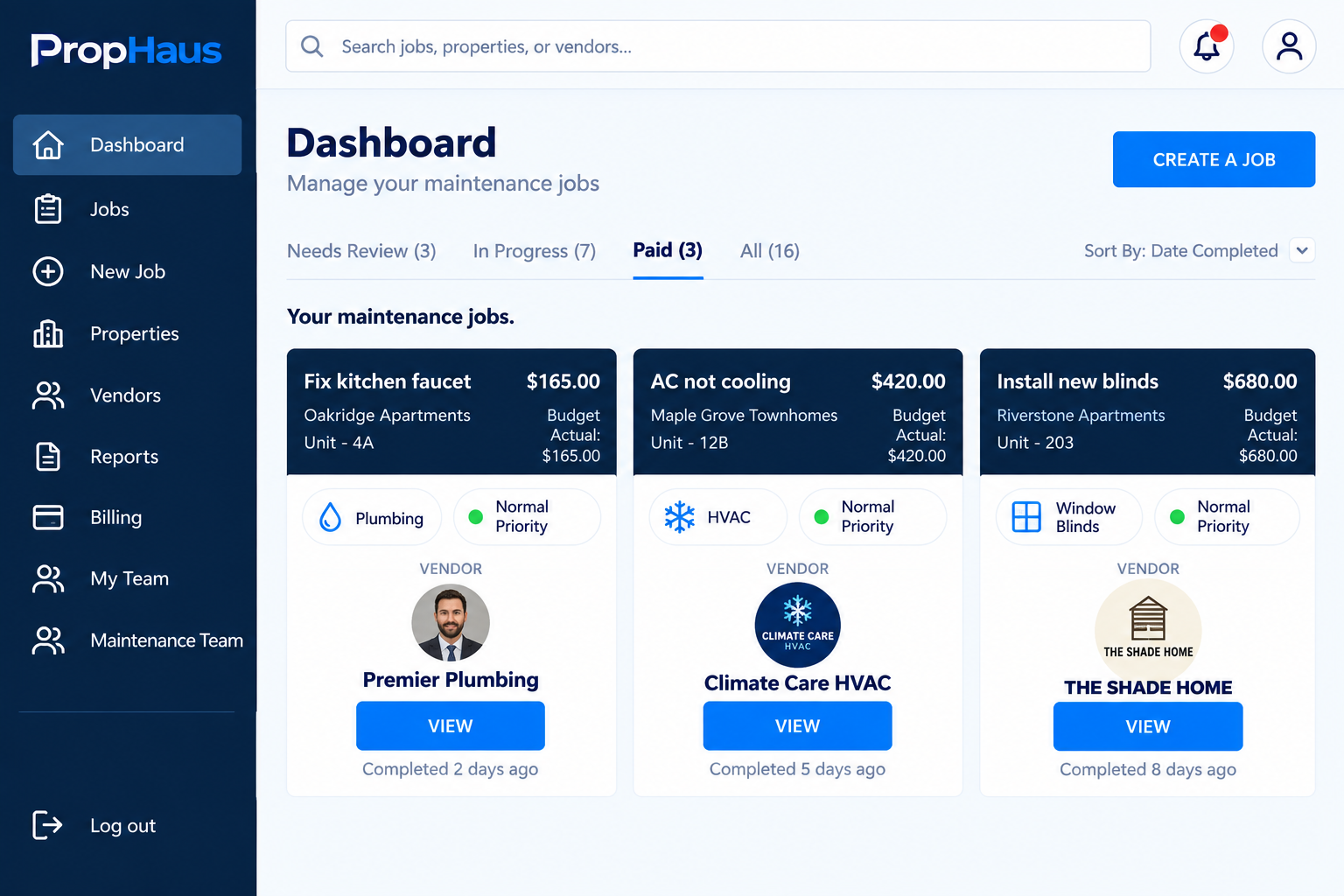Open Dashboard in the sidebar

click(128, 144)
